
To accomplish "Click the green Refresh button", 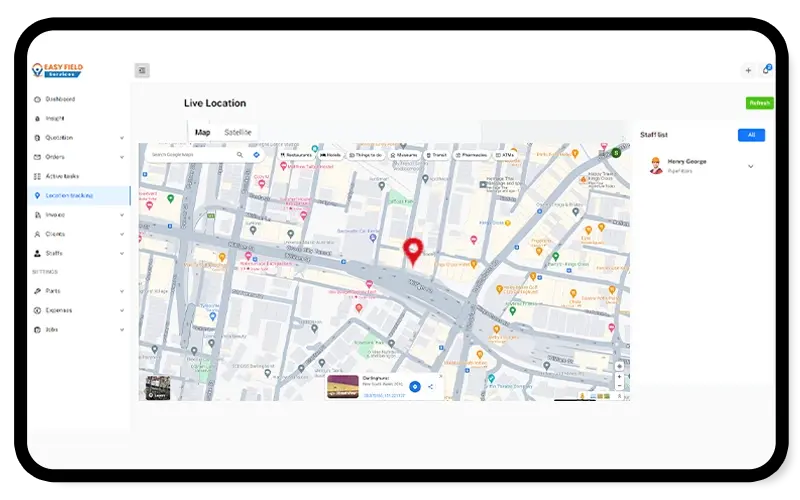I will 760,103.
